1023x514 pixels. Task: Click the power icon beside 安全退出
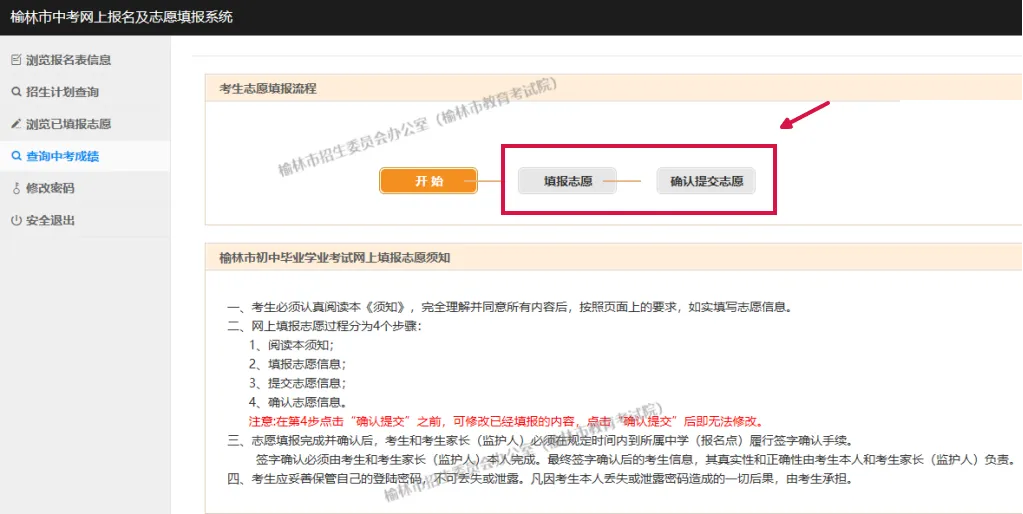(15, 220)
